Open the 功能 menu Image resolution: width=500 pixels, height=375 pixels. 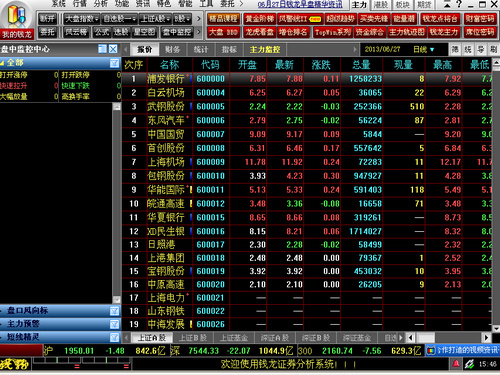point(122,4)
